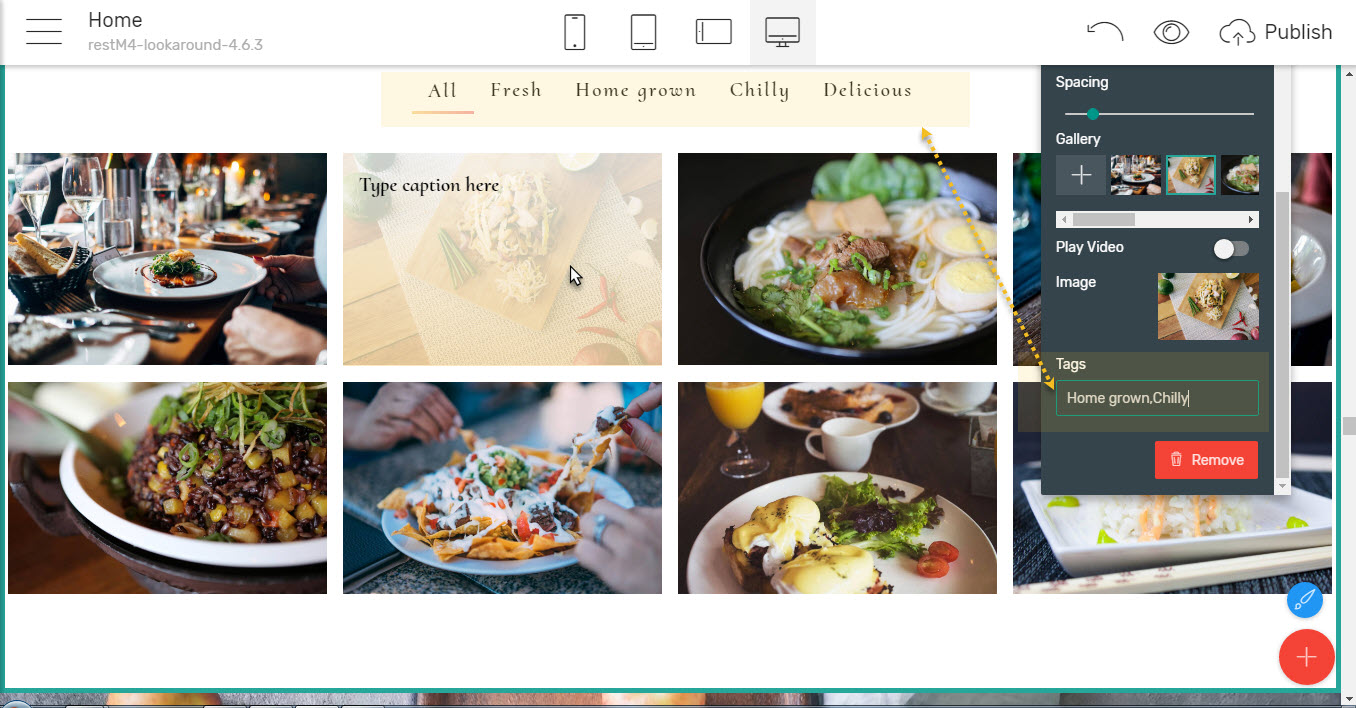Click the undo arrow icon
Viewport: 1356px width, 708px height.
(1105, 32)
